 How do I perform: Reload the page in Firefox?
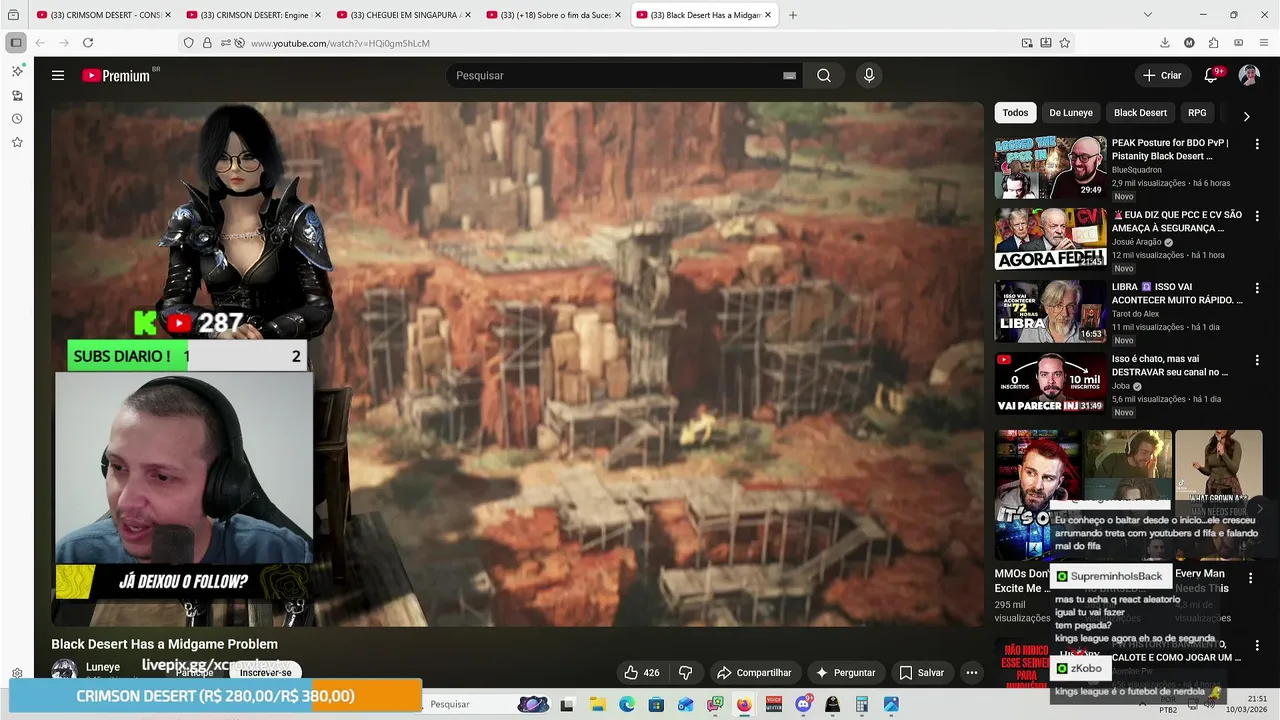coord(88,43)
